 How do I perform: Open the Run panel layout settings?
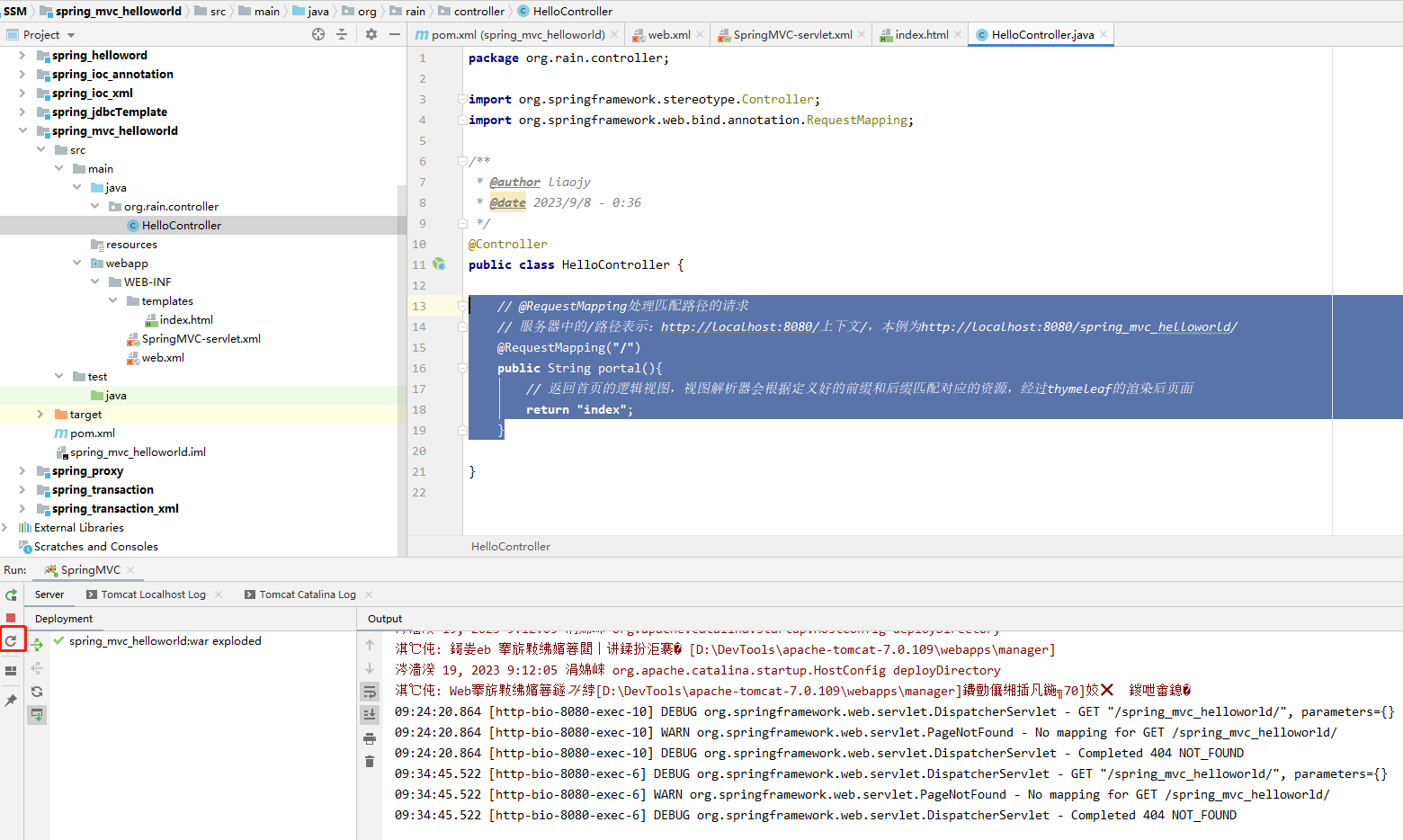pyautogui.click(x=11, y=671)
